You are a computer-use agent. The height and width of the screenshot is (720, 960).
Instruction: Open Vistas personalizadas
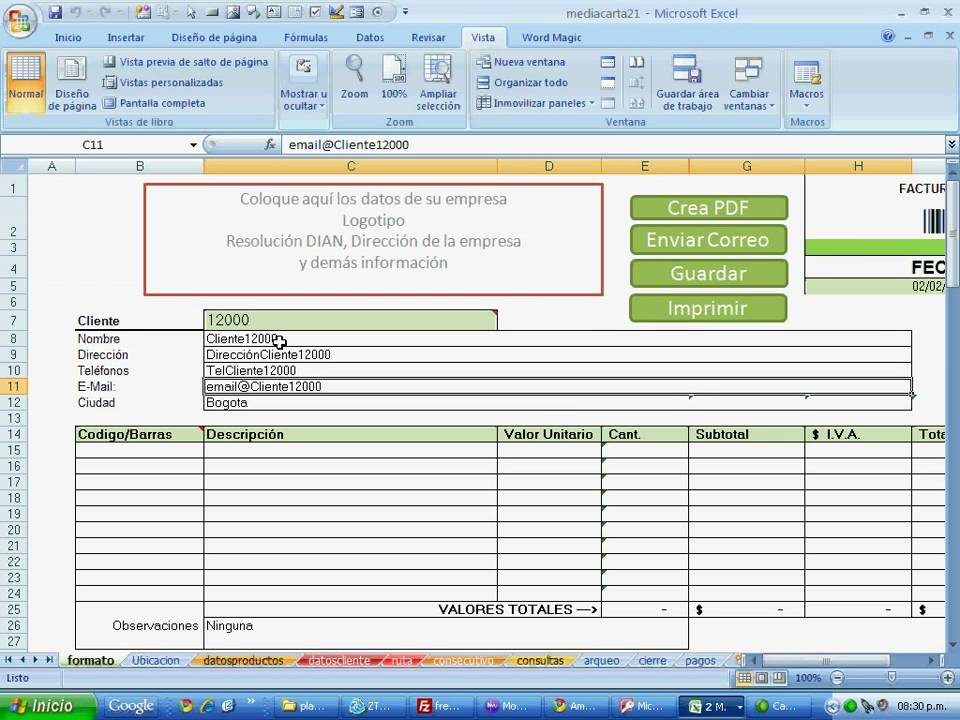click(163, 83)
